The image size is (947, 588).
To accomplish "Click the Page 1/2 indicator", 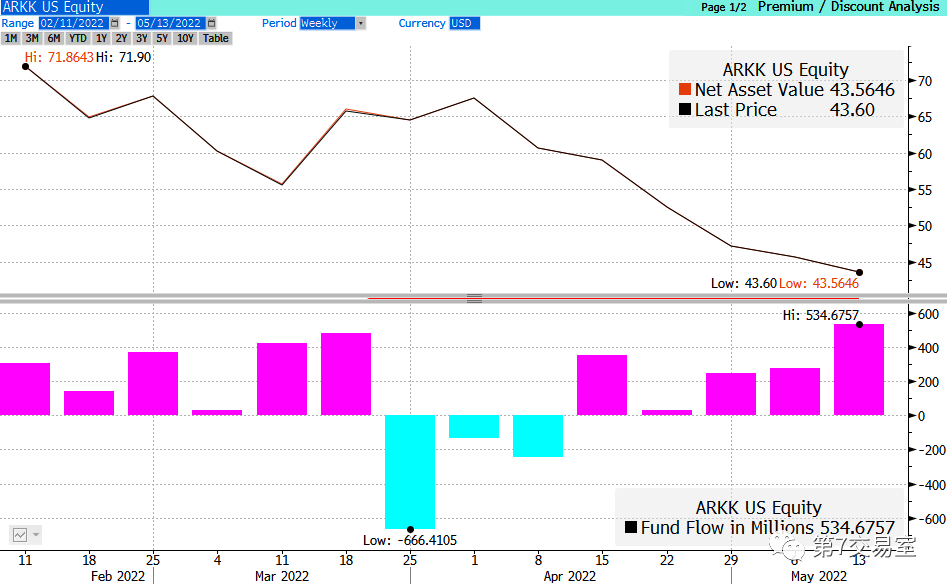I will 724,7.
